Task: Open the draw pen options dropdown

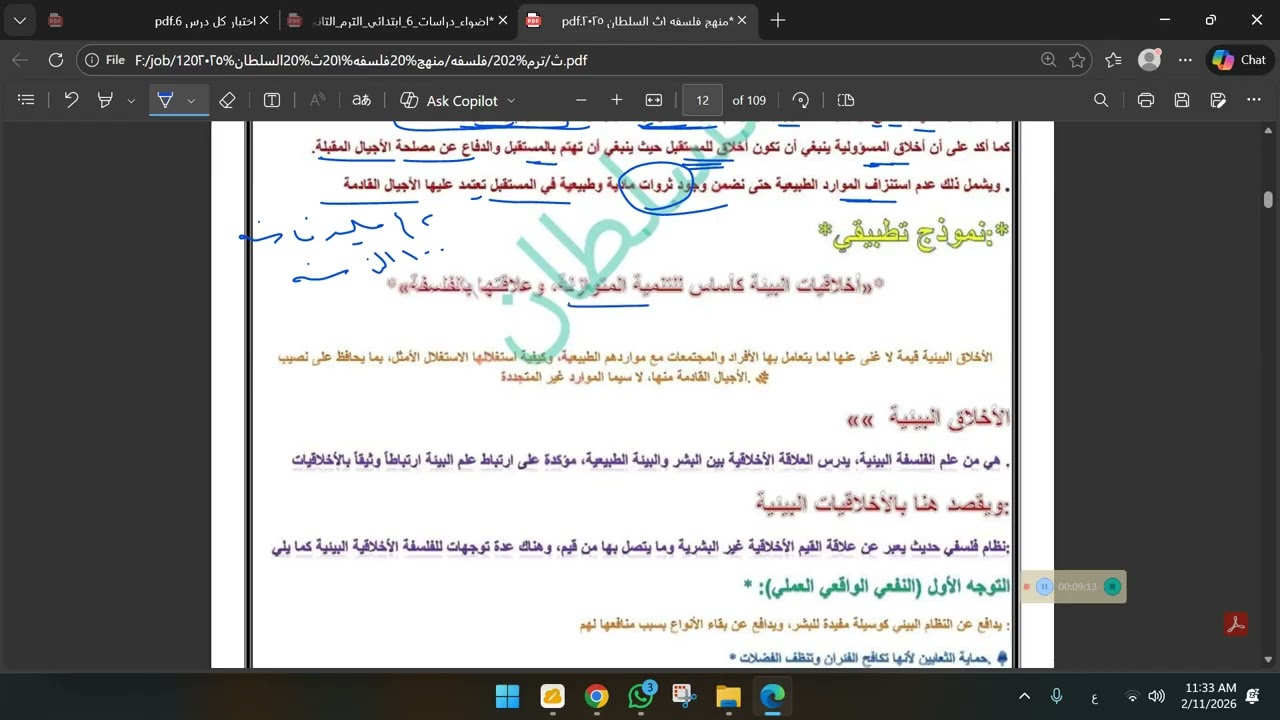Action: (192, 101)
